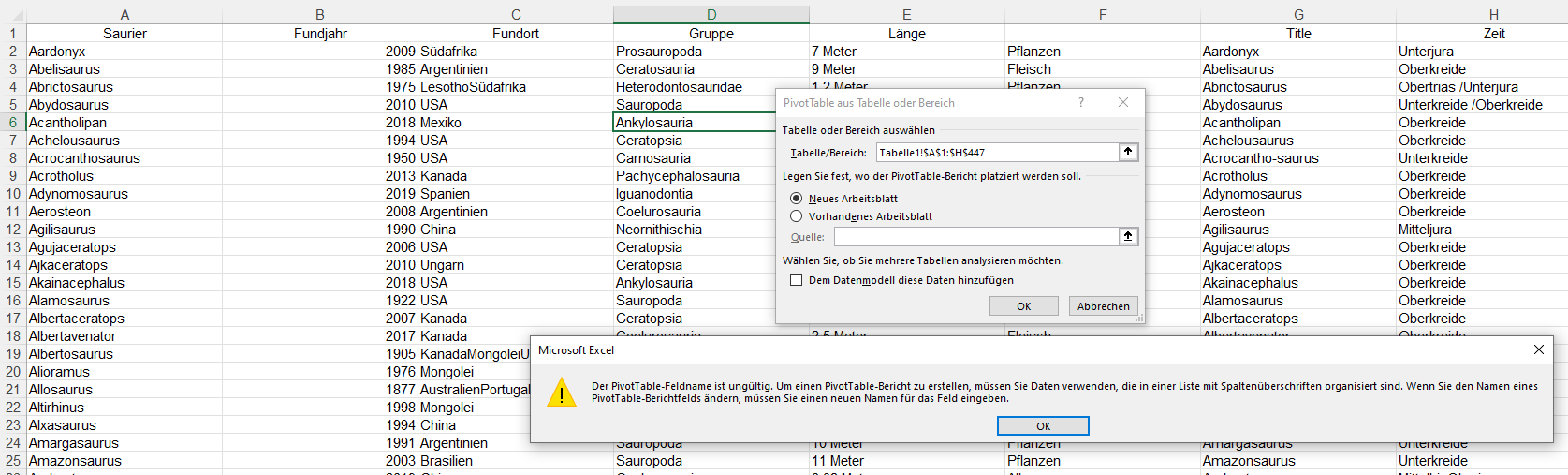Choose the Vorhandenes Arbeitsblatt radio option
This screenshot has height=475, width=1568.
click(796, 216)
